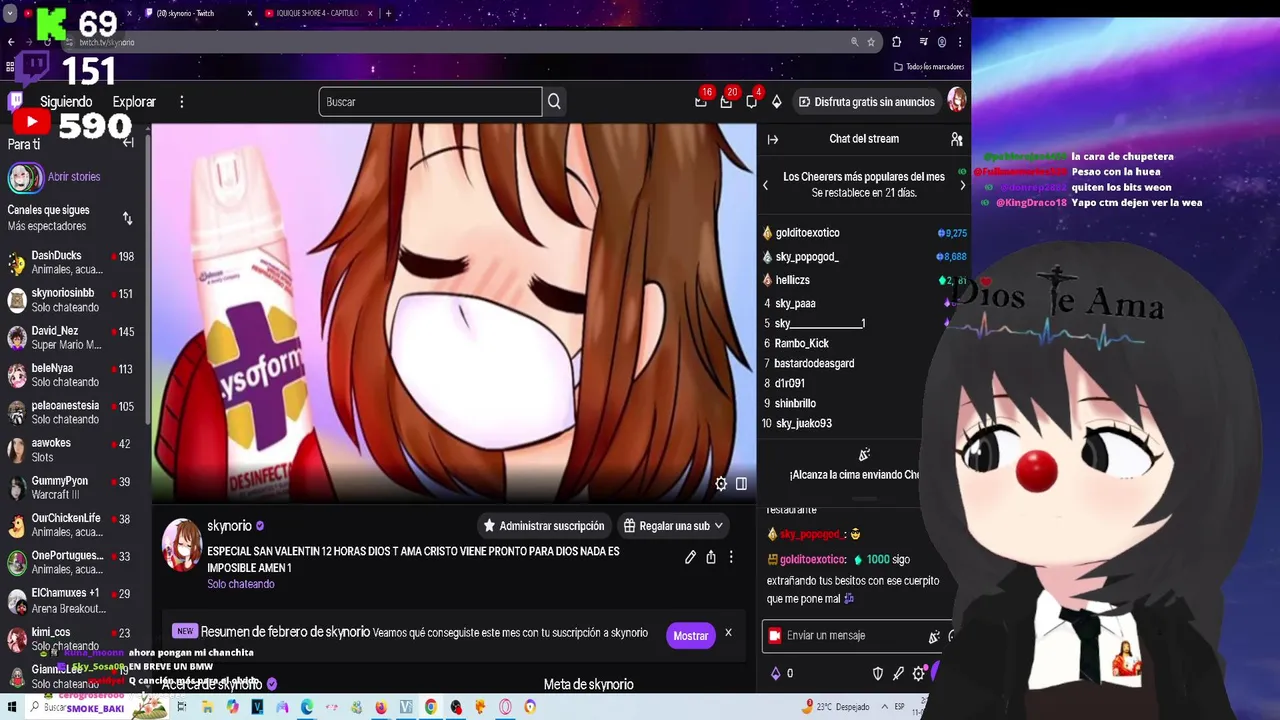Click skynorio streamer avatar

(x=182, y=545)
